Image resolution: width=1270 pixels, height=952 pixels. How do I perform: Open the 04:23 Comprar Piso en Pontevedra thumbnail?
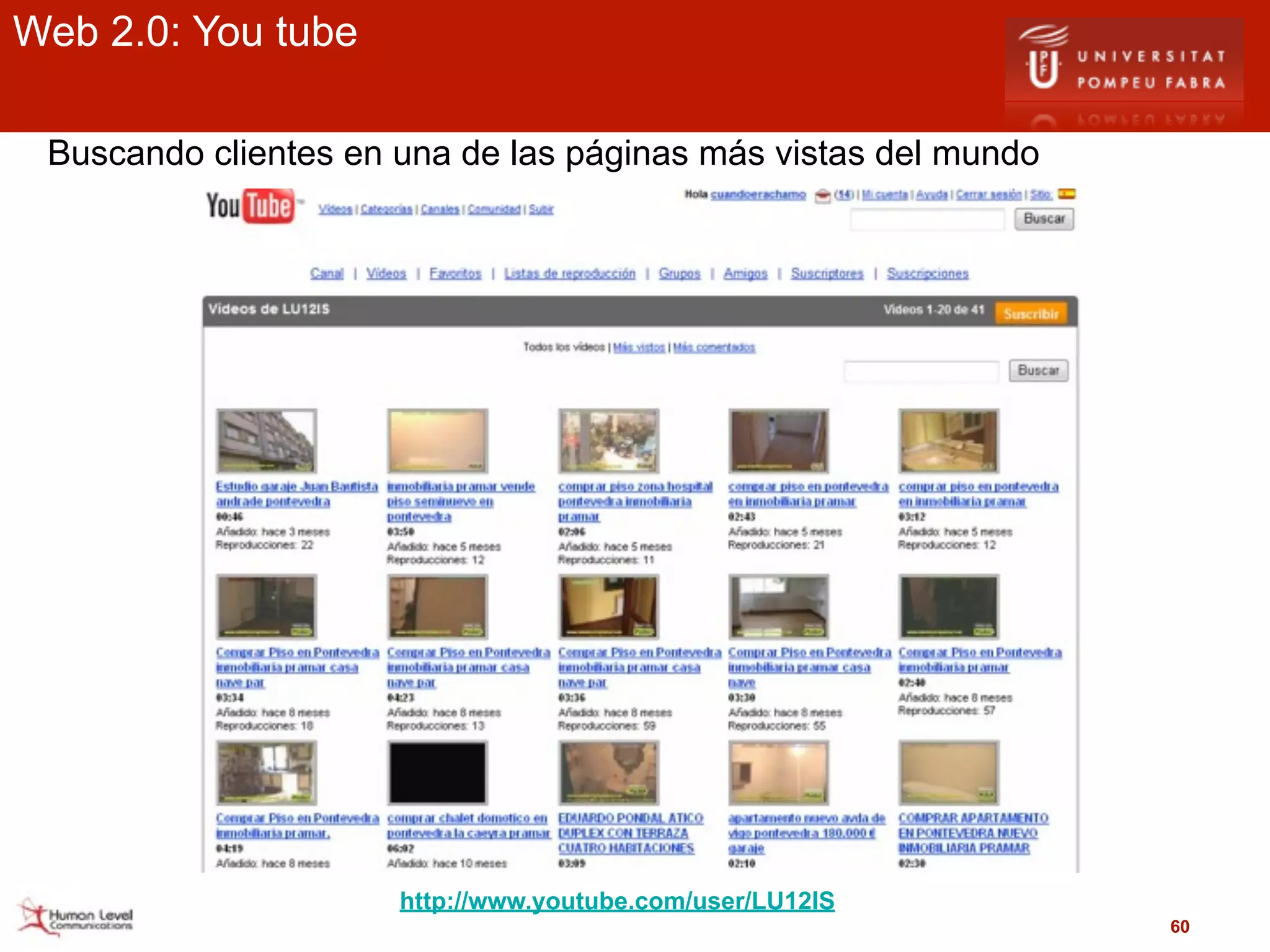tap(438, 607)
